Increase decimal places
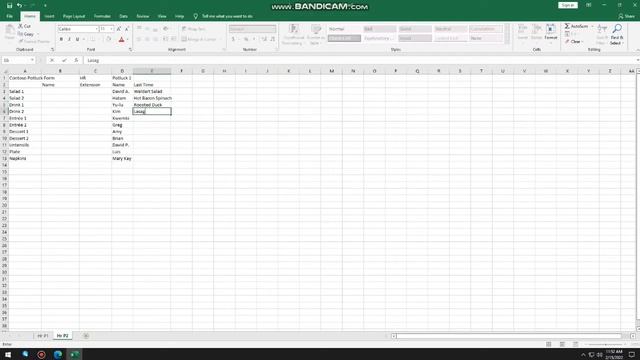 pyautogui.click(x=264, y=40)
